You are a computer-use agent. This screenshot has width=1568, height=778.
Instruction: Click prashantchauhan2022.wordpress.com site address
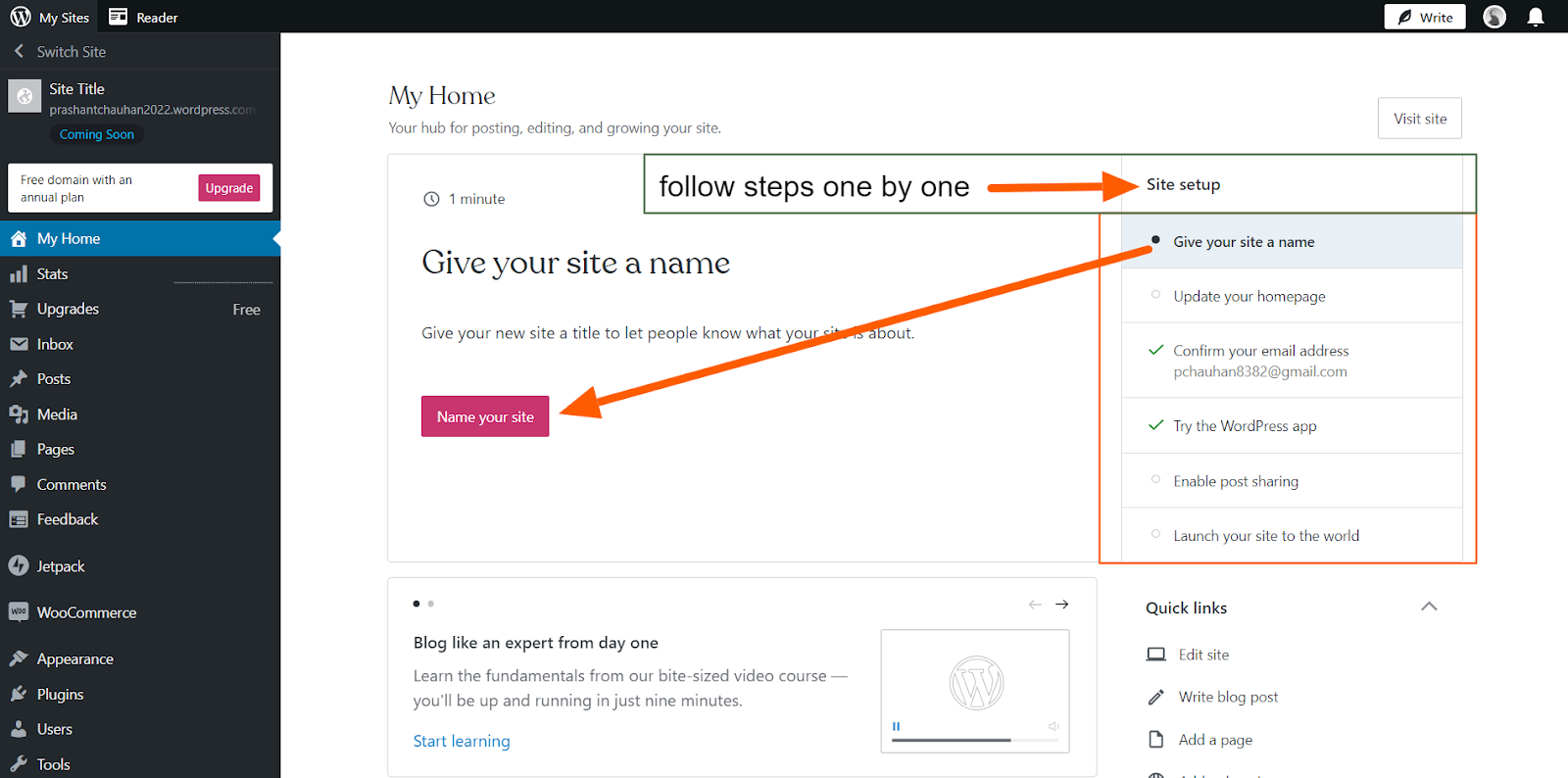click(x=153, y=110)
